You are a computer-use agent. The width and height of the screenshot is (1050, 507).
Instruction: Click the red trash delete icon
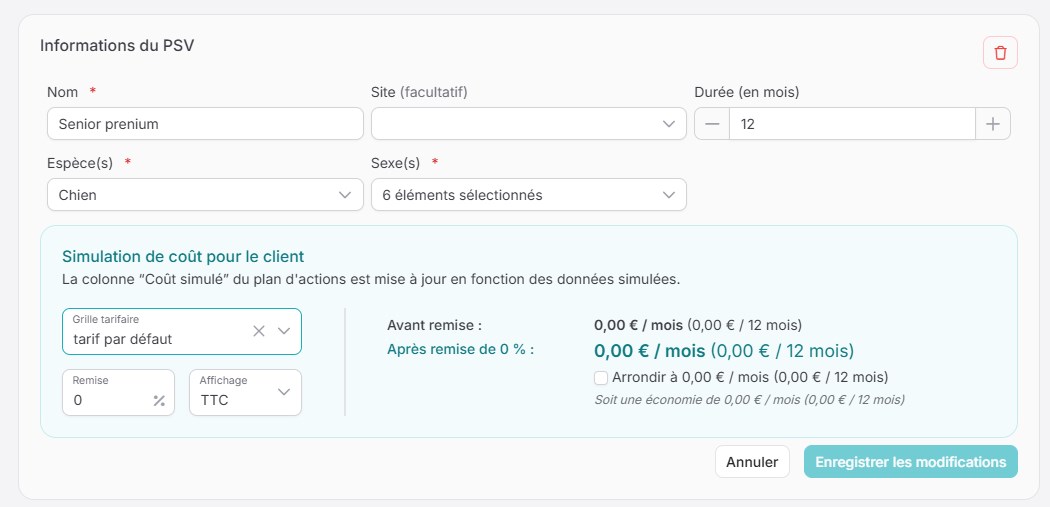(1000, 52)
